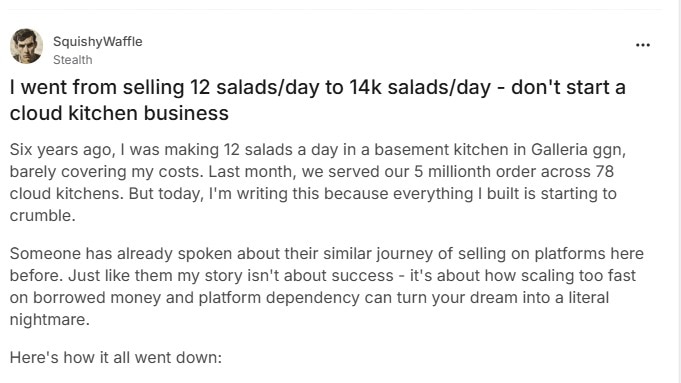The image size is (681, 383).
Task: Click the vertical scrollbar track at right edge
Action: click(676, 192)
